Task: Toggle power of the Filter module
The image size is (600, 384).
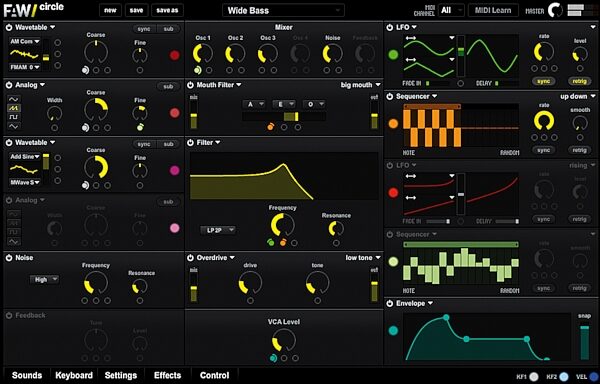Action: (190, 143)
